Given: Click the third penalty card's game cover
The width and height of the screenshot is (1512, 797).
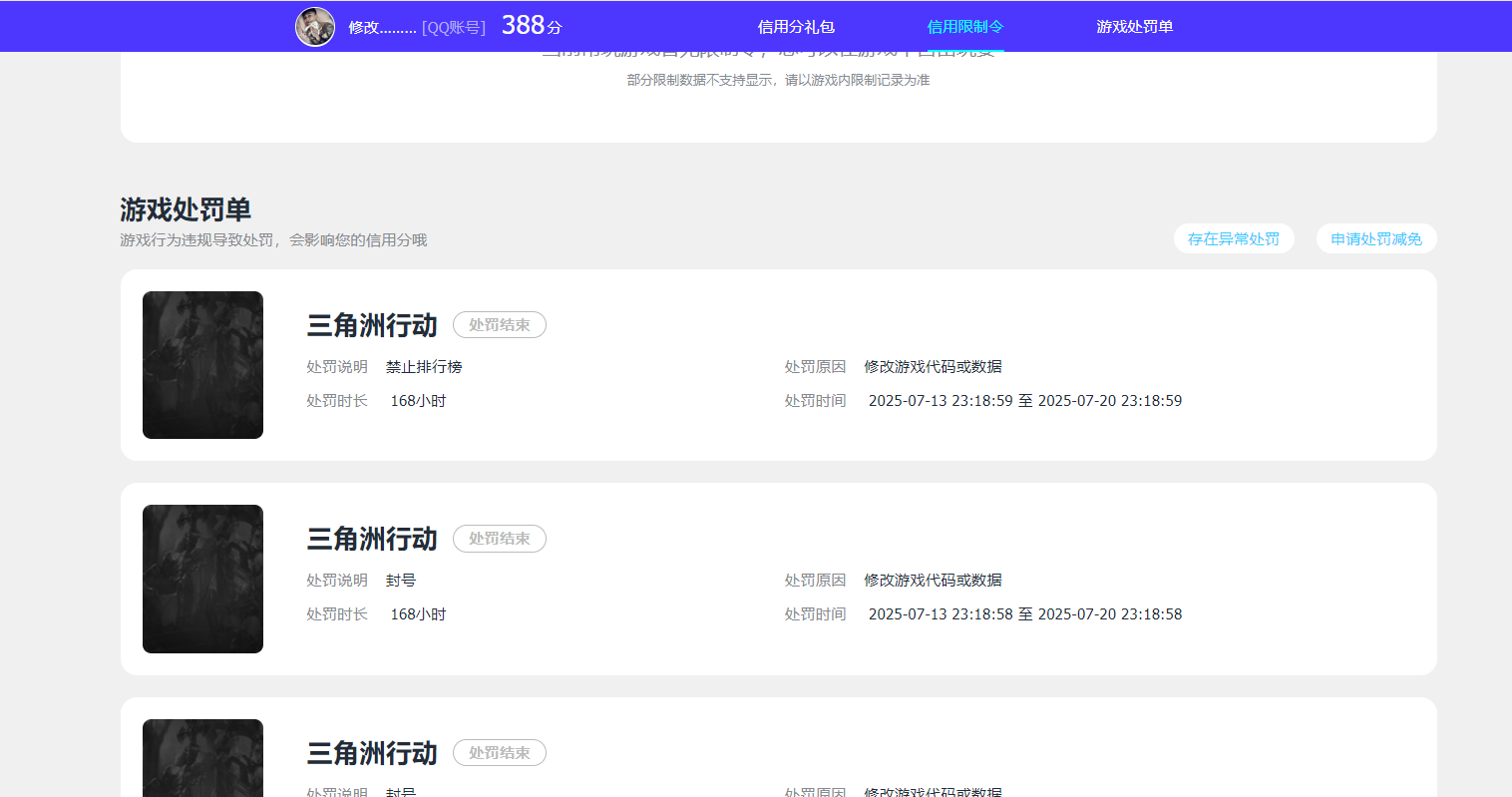Looking at the screenshot, I should (x=202, y=758).
